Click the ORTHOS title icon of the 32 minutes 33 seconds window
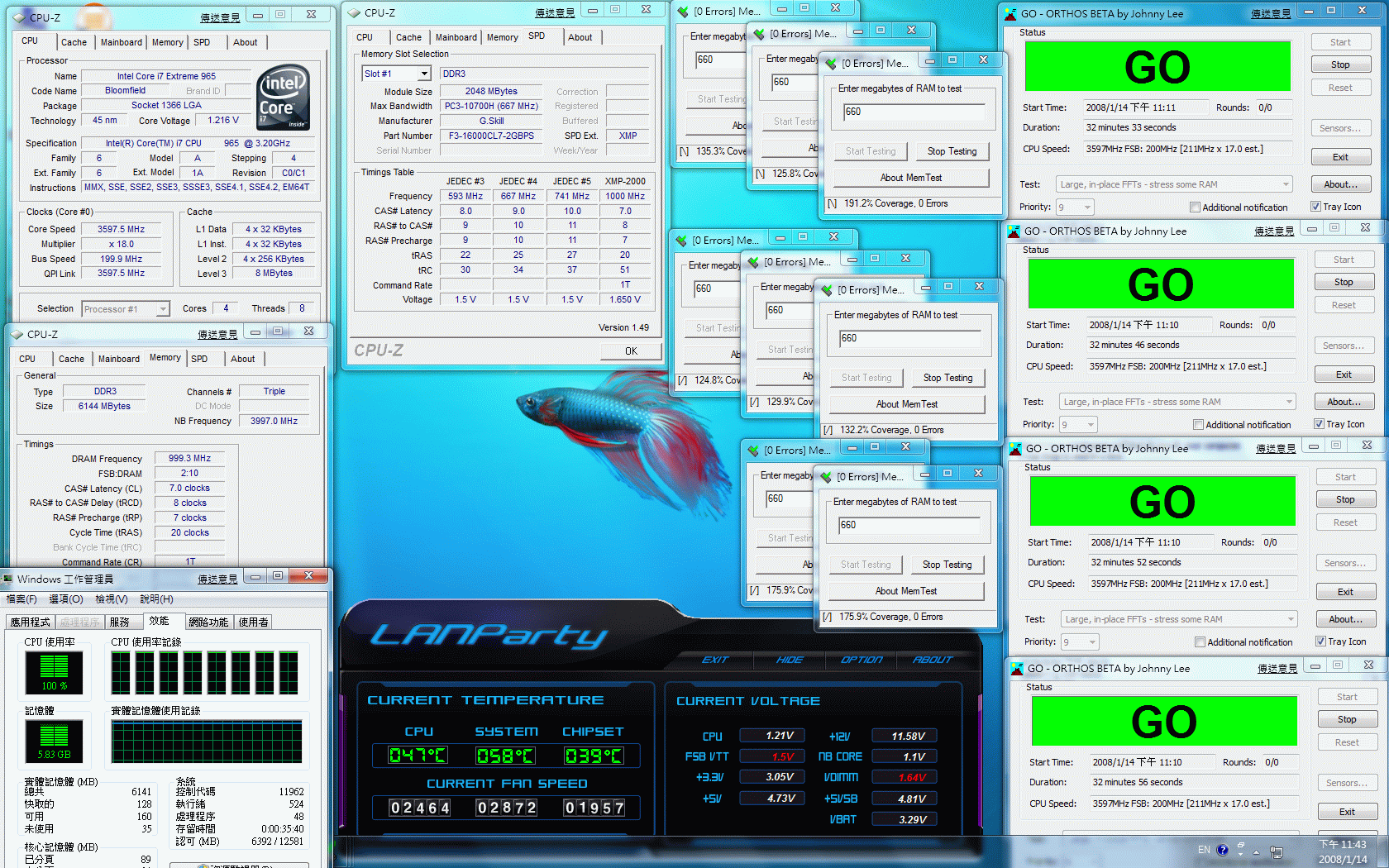 1010,14
